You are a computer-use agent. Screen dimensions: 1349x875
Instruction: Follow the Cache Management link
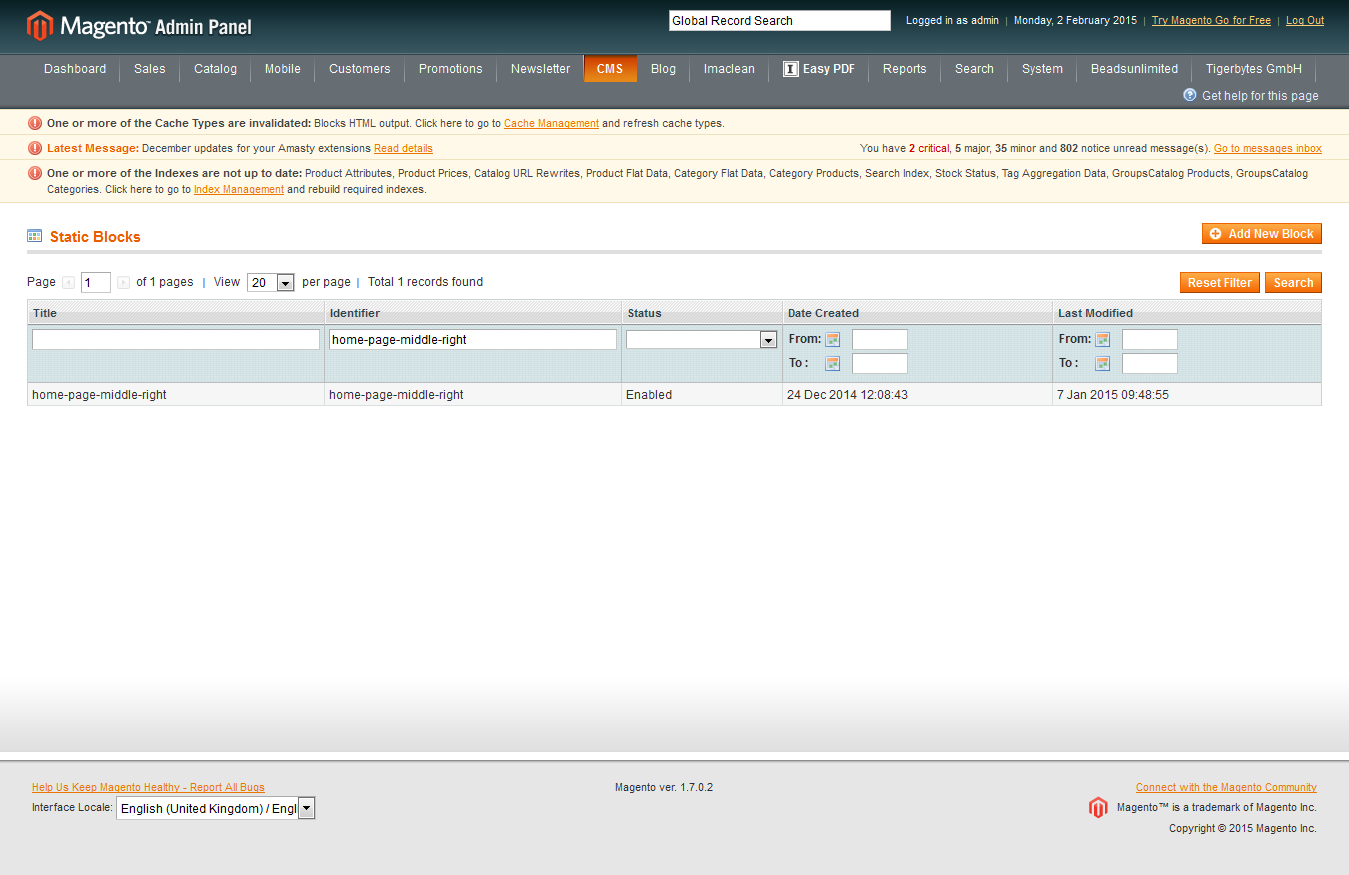551,124
